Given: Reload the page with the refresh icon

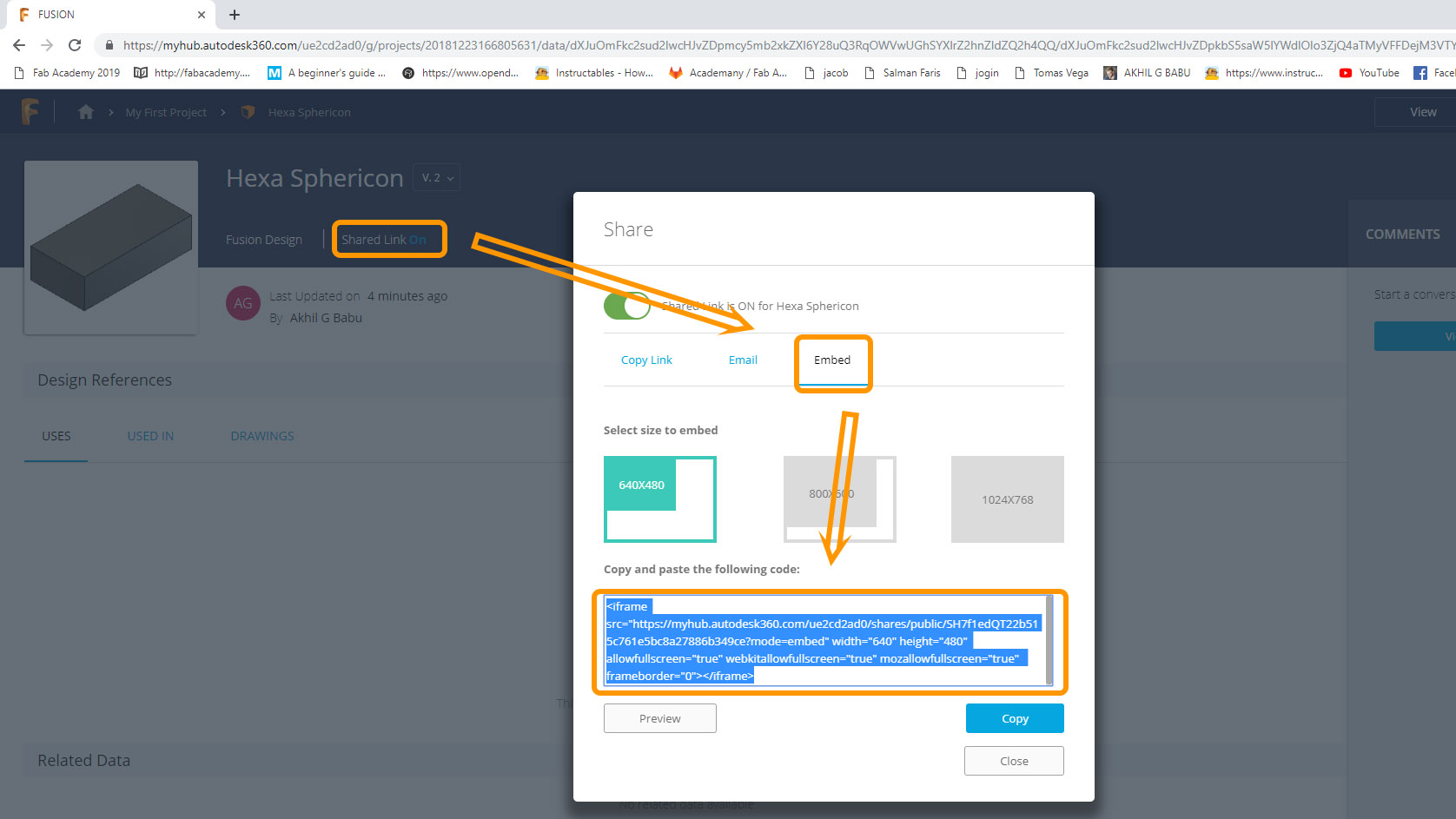Looking at the screenshot, I should tap(75, 45).
